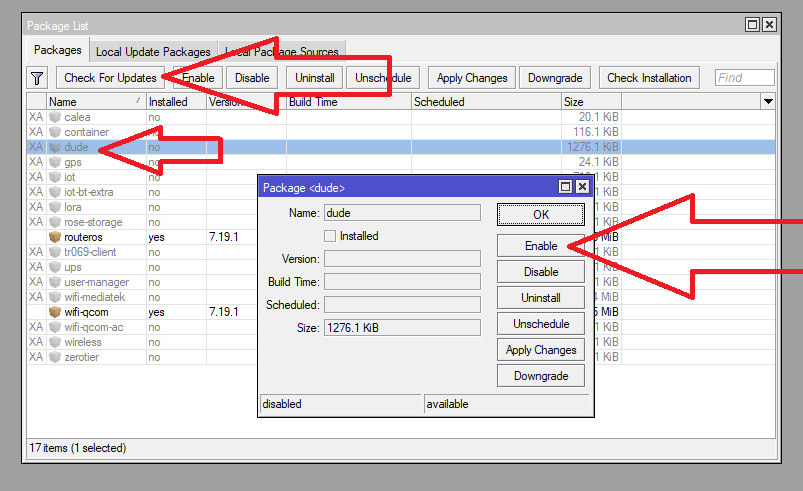Screen dimensions: 803x491
Task: Click the toolbar Uninstall button
Action: coord(314,78)
